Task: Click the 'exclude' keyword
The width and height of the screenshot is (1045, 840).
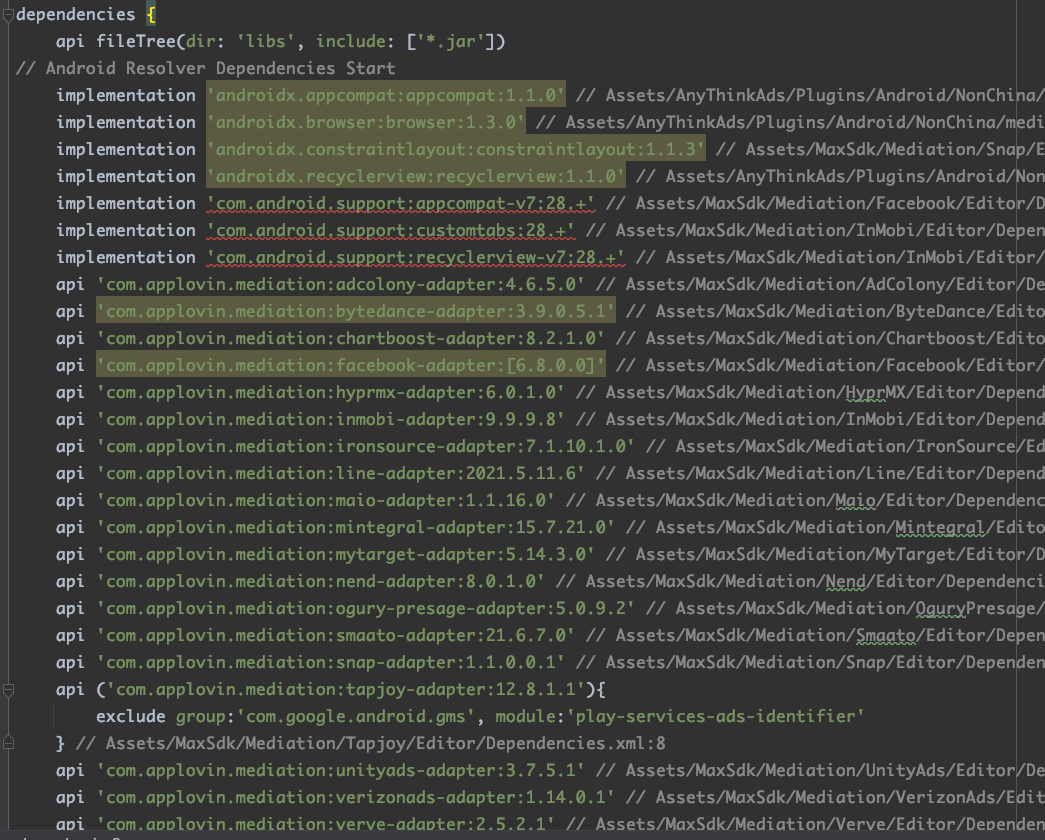Action: [131, 717]
